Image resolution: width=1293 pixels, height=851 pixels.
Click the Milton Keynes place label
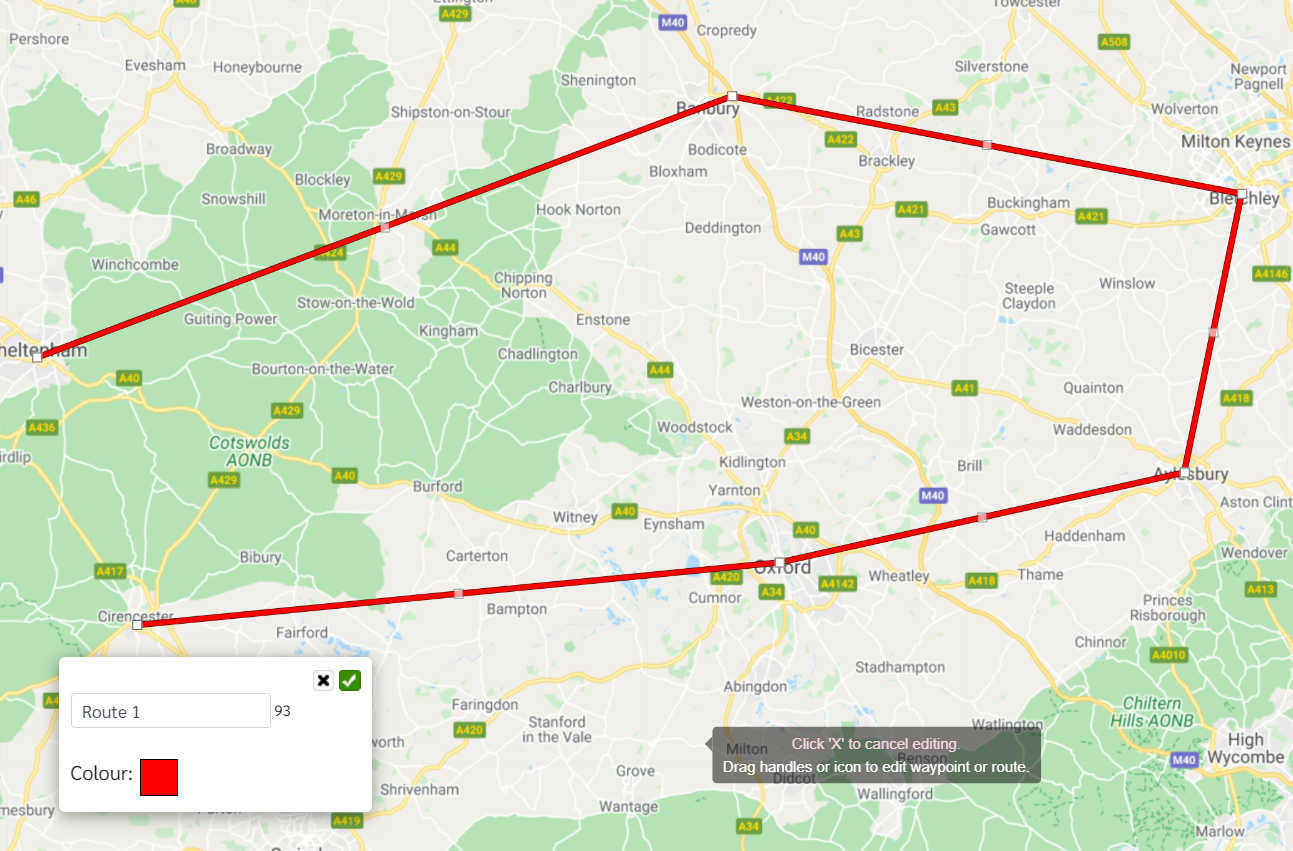coord(1235,142)
